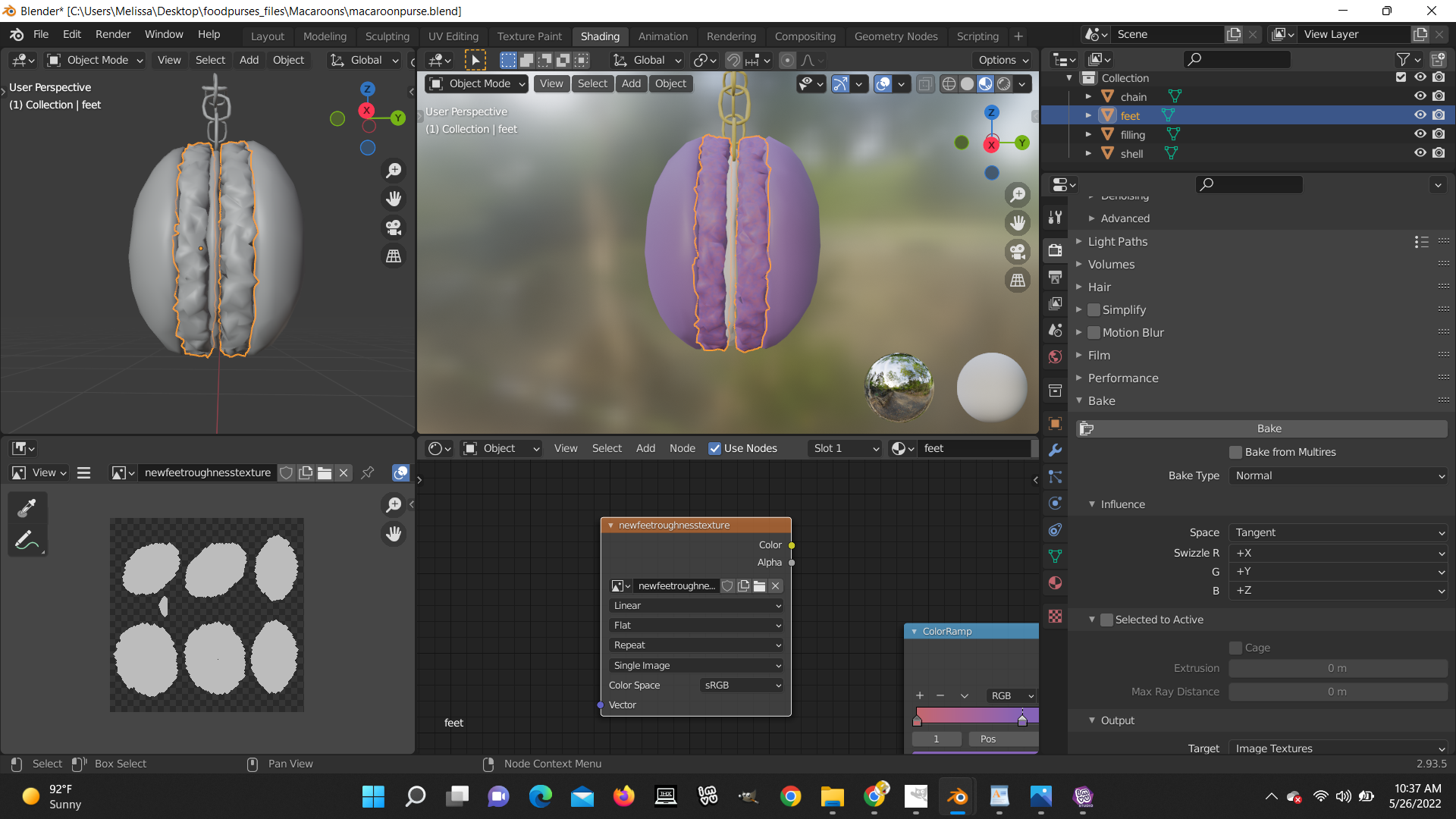Switch to the Compositing workspace tab
1456x819 pixels.
click(805, 36)
